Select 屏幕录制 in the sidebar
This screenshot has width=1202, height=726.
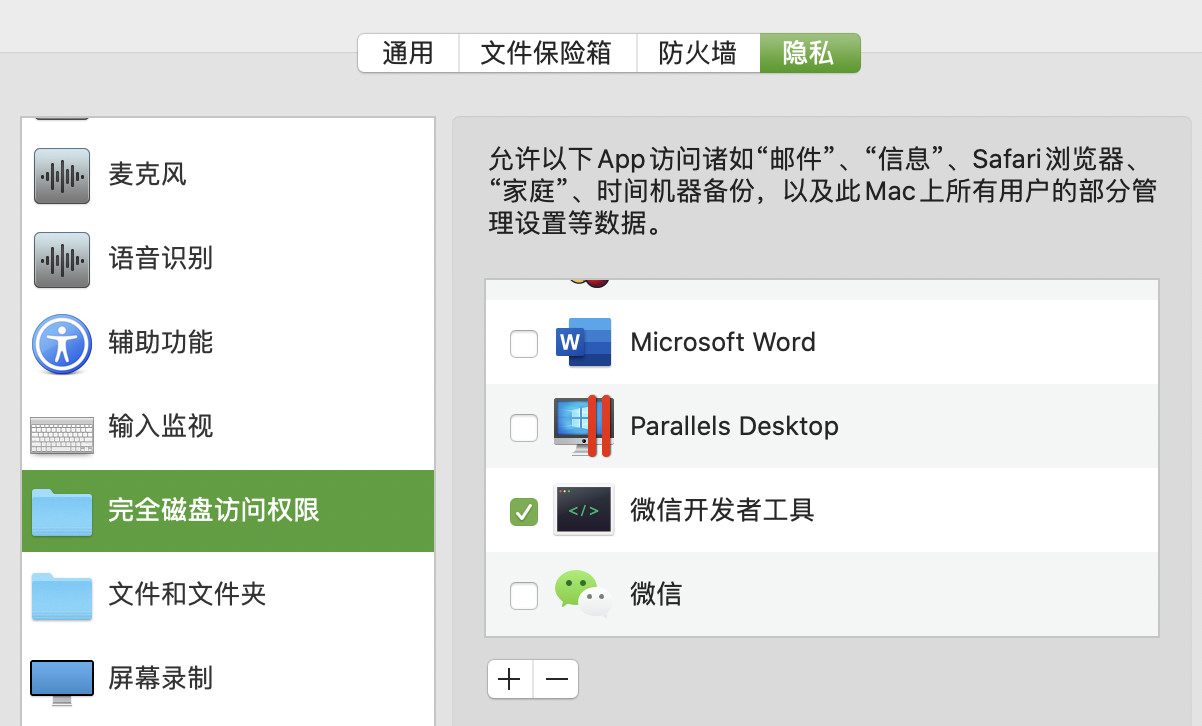(x=228, y=679)
